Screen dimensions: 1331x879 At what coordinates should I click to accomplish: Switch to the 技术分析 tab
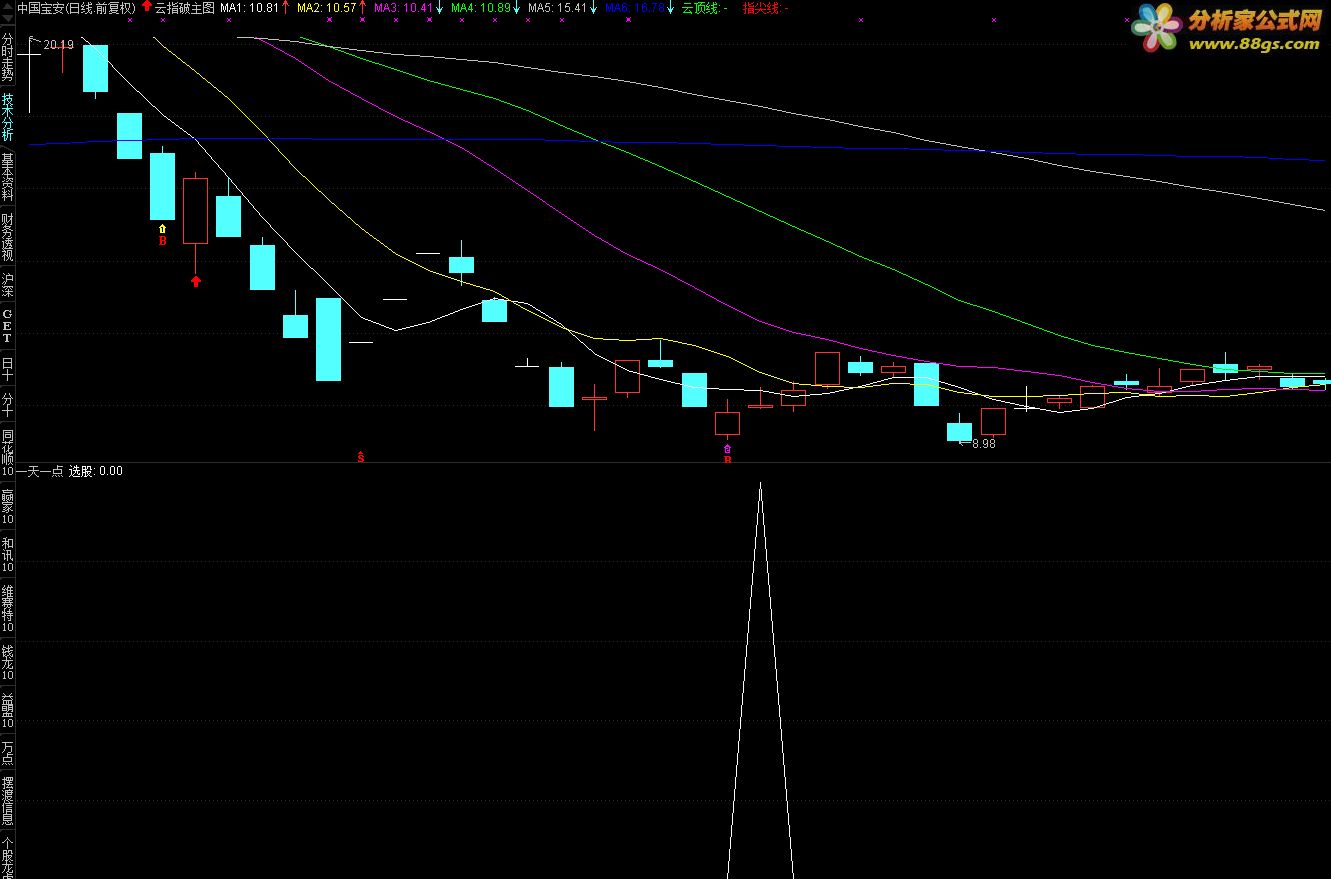8,118
